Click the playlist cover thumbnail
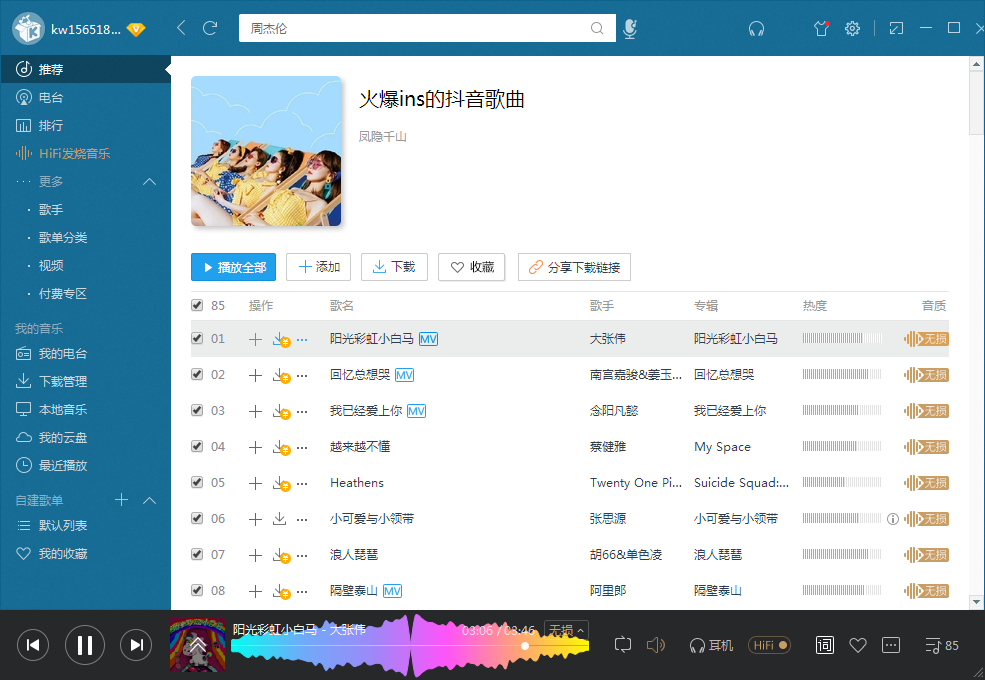Image resolution: width=985 pixels, height=680 pixels. [x=266, y=151]
